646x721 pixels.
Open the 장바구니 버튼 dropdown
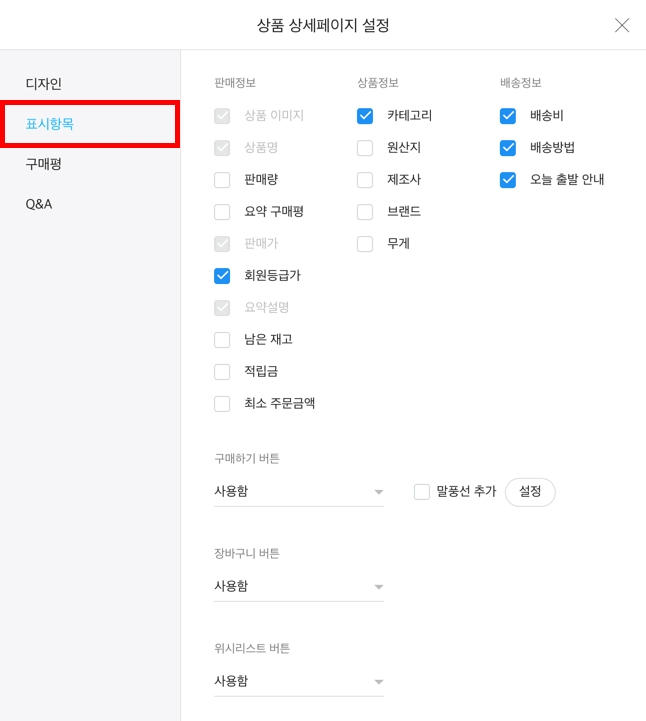point(299,587)
